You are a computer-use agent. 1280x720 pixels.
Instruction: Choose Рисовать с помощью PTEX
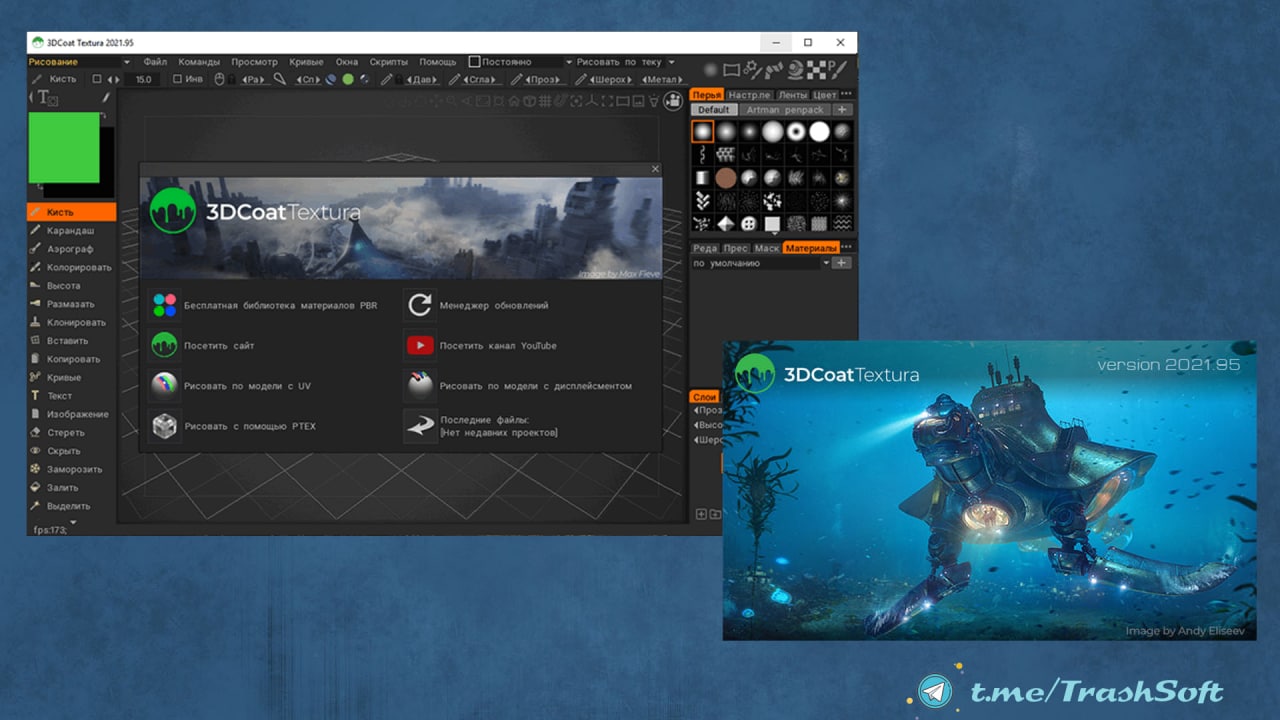point(233,426)
